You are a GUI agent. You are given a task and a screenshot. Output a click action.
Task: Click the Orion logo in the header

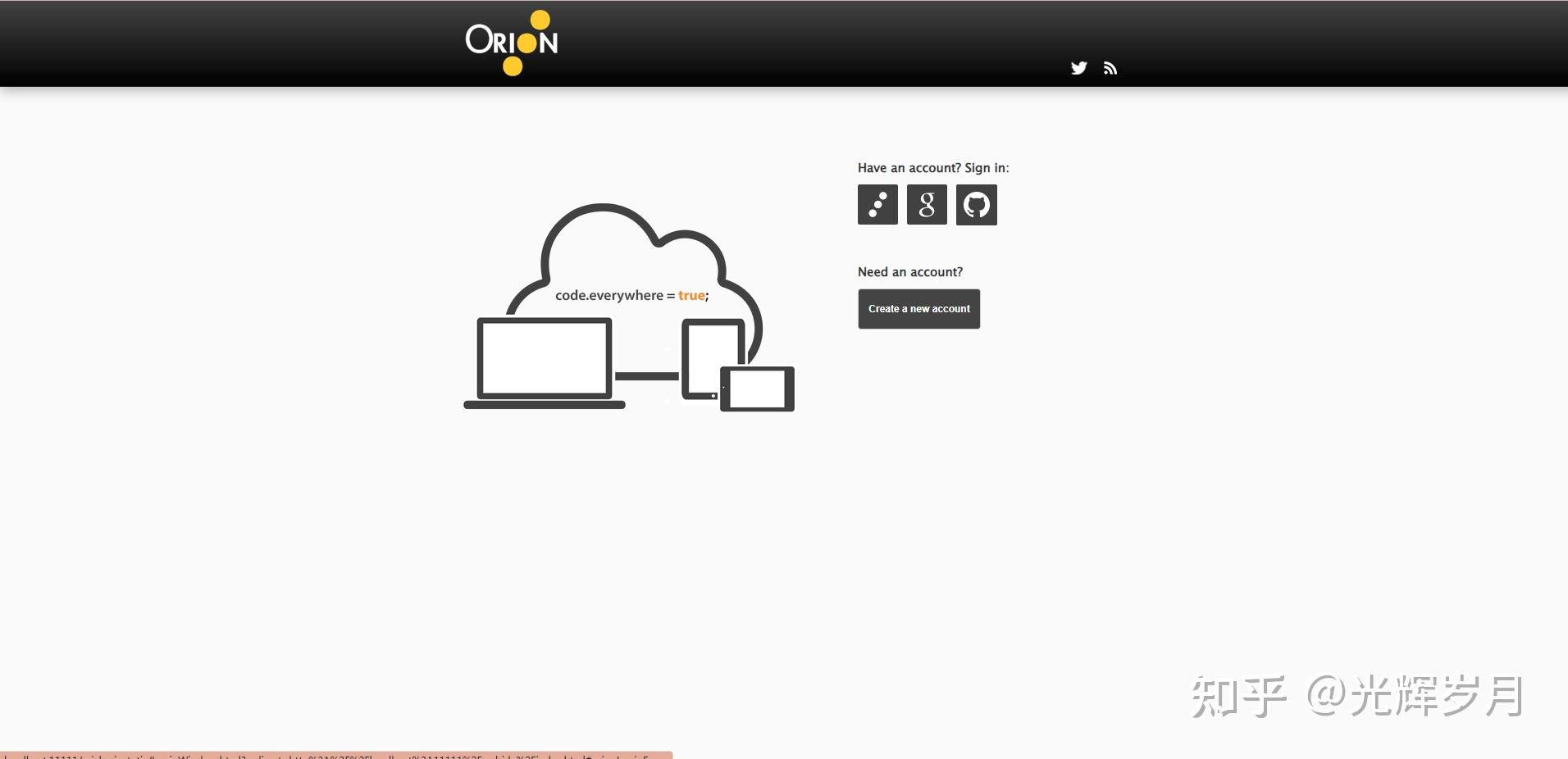(x=512, y=43)
